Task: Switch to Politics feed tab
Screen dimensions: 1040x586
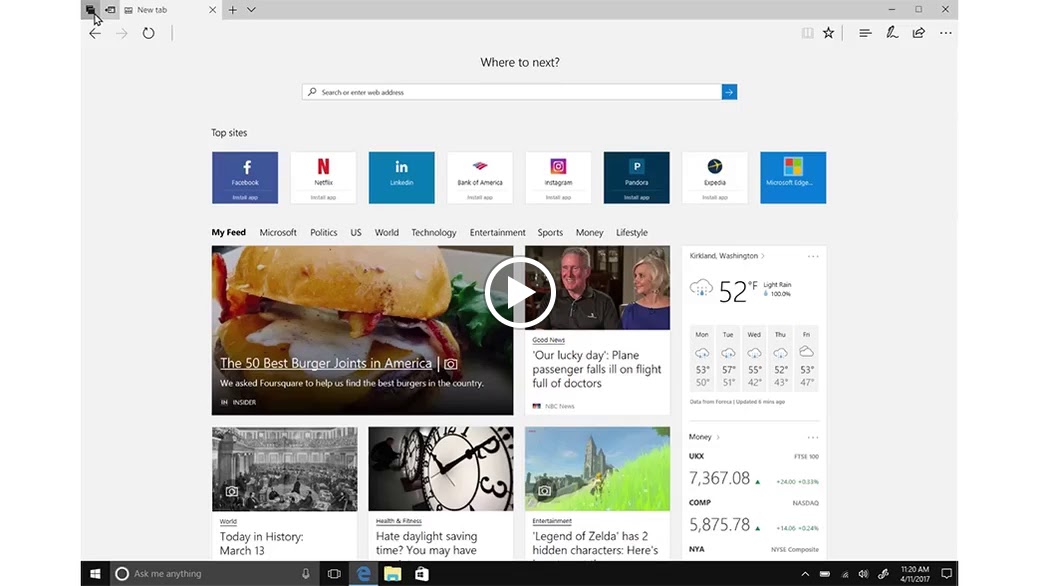Action: click(324, 233)
